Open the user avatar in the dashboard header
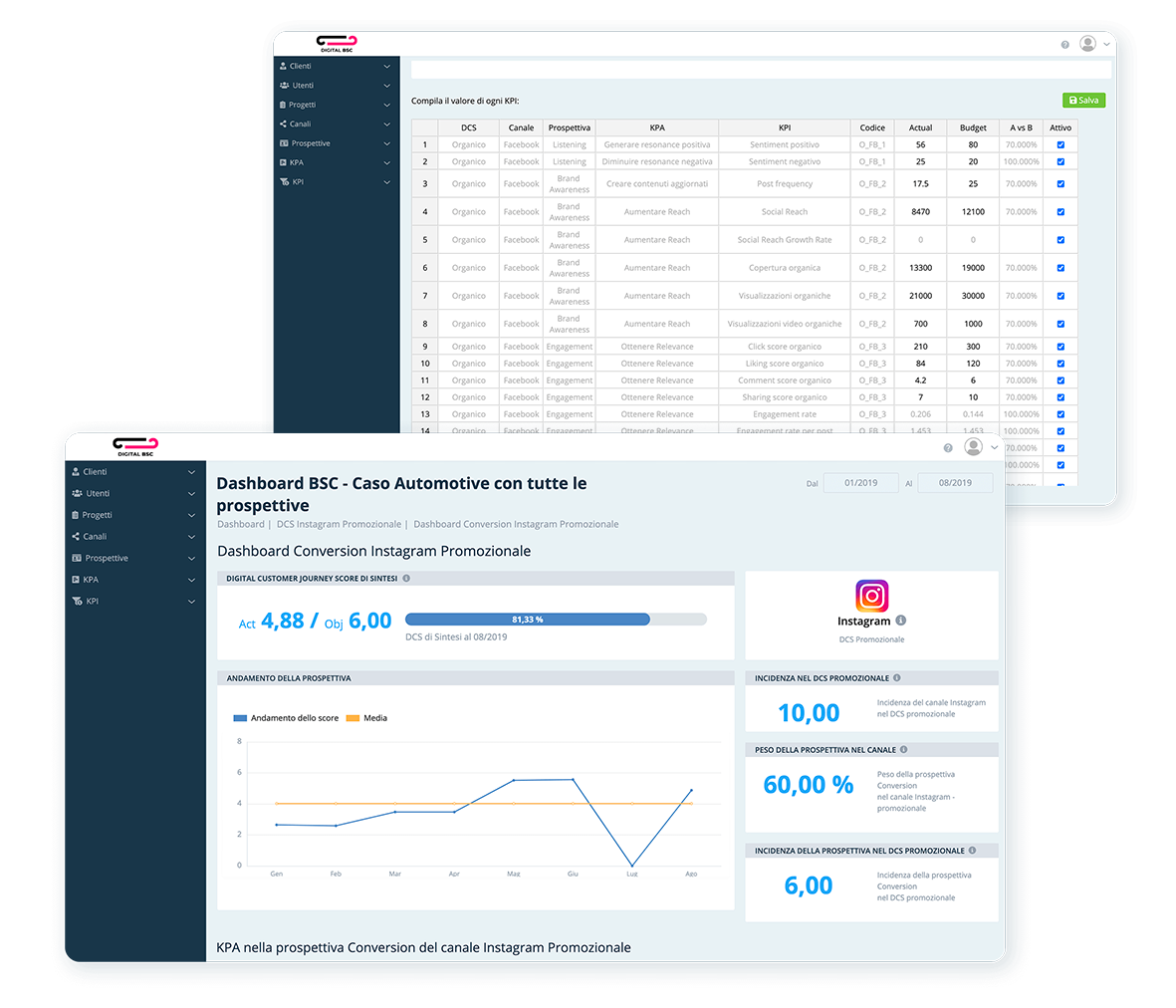The height and width of the screenshot is (1008, 1176). (x=974, y=447)
